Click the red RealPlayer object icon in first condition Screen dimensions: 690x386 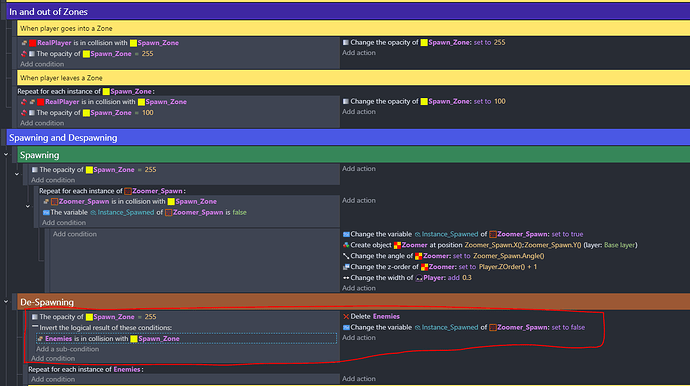tap(33, 43)
